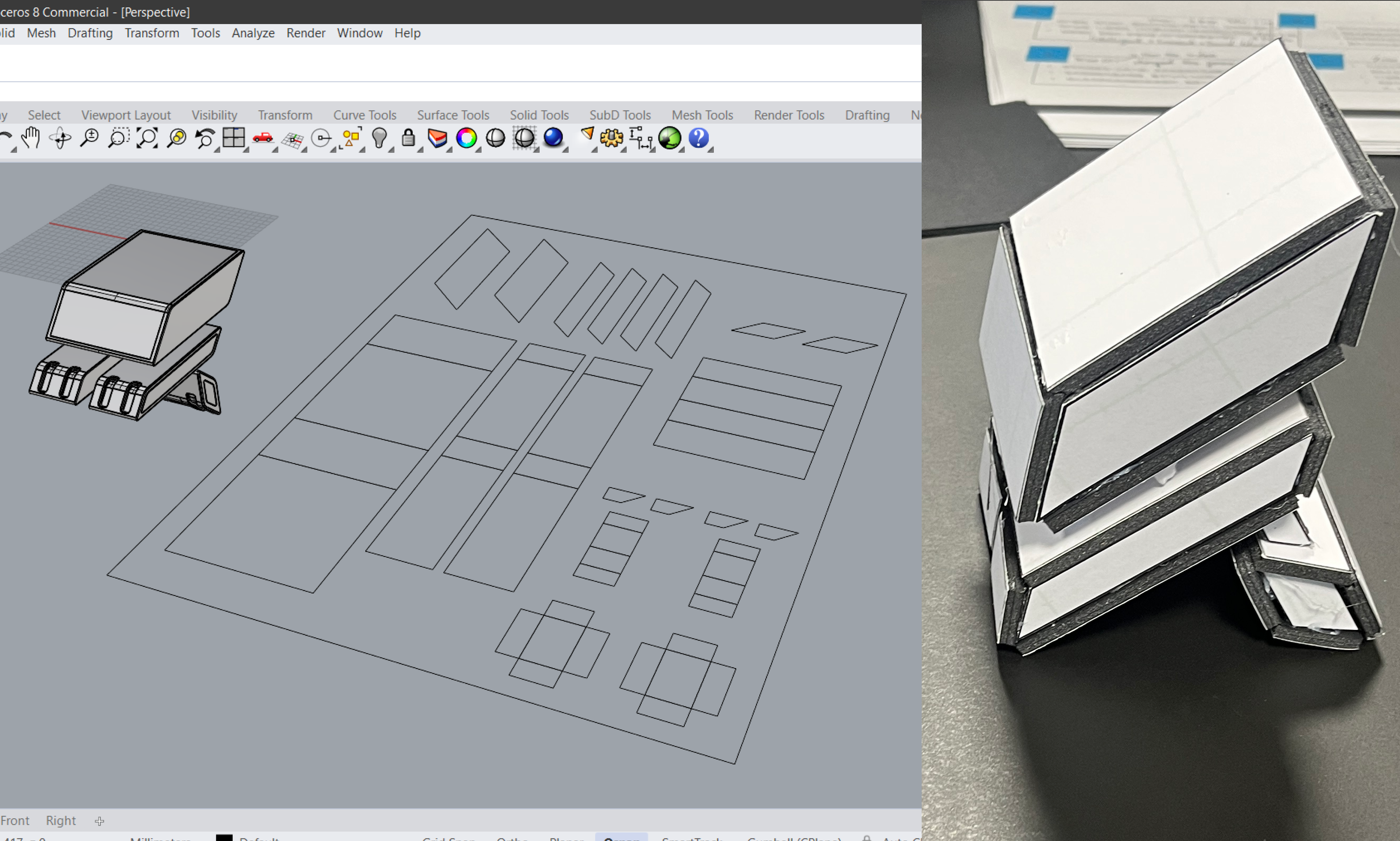Open the four-viewport layout icon
The width and height of the screenshot is (1400, 841).
coord(233,138)
